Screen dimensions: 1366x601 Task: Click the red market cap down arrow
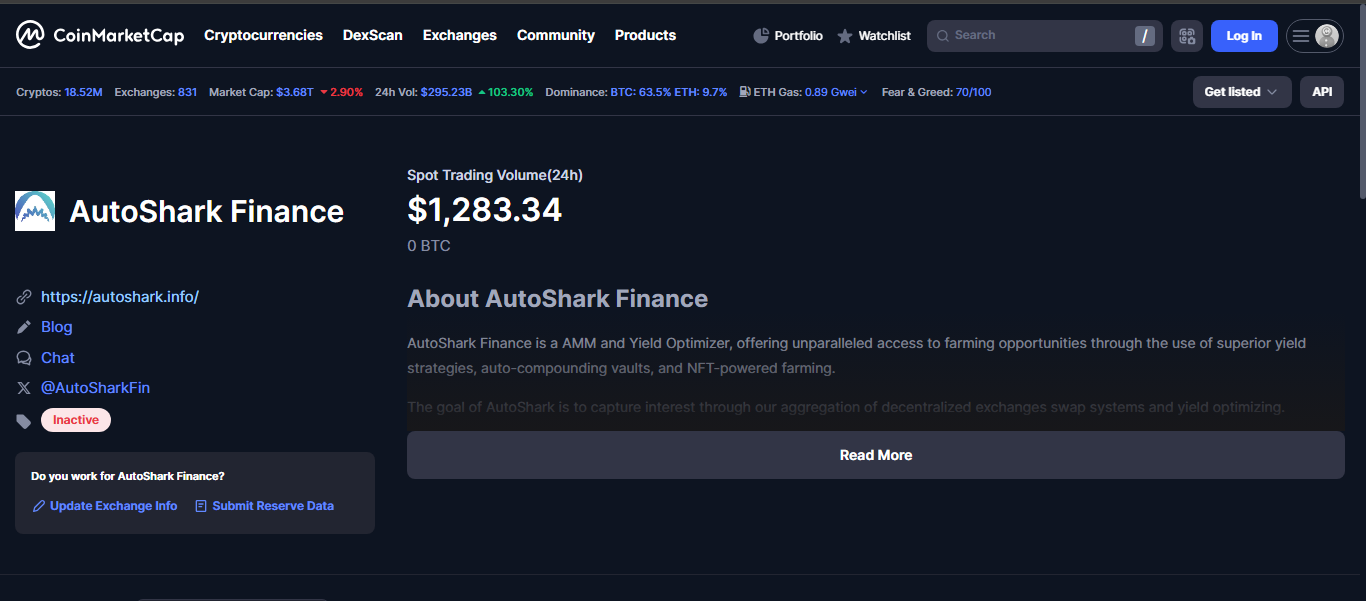[x=324, y=92]
